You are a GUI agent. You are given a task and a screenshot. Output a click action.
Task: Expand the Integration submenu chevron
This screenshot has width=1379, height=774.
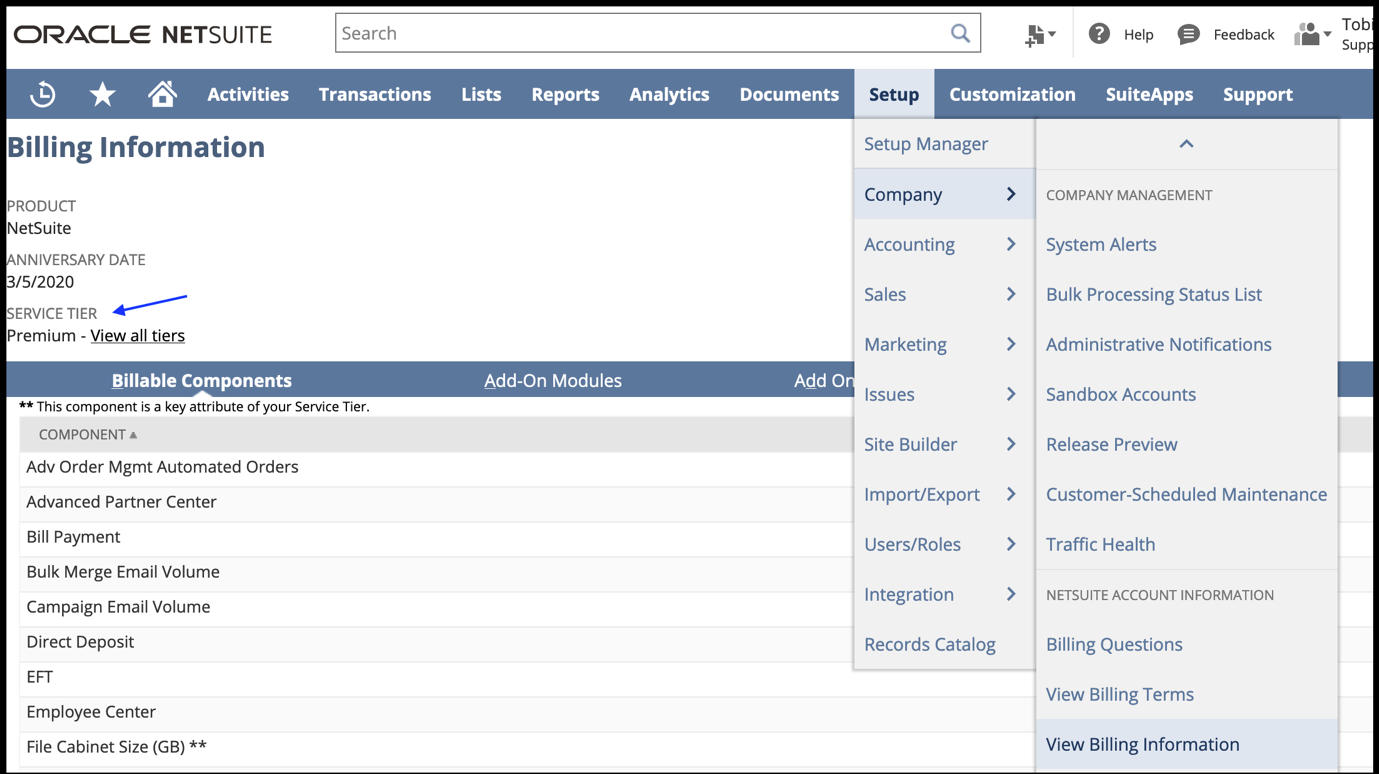(1011, 594)
